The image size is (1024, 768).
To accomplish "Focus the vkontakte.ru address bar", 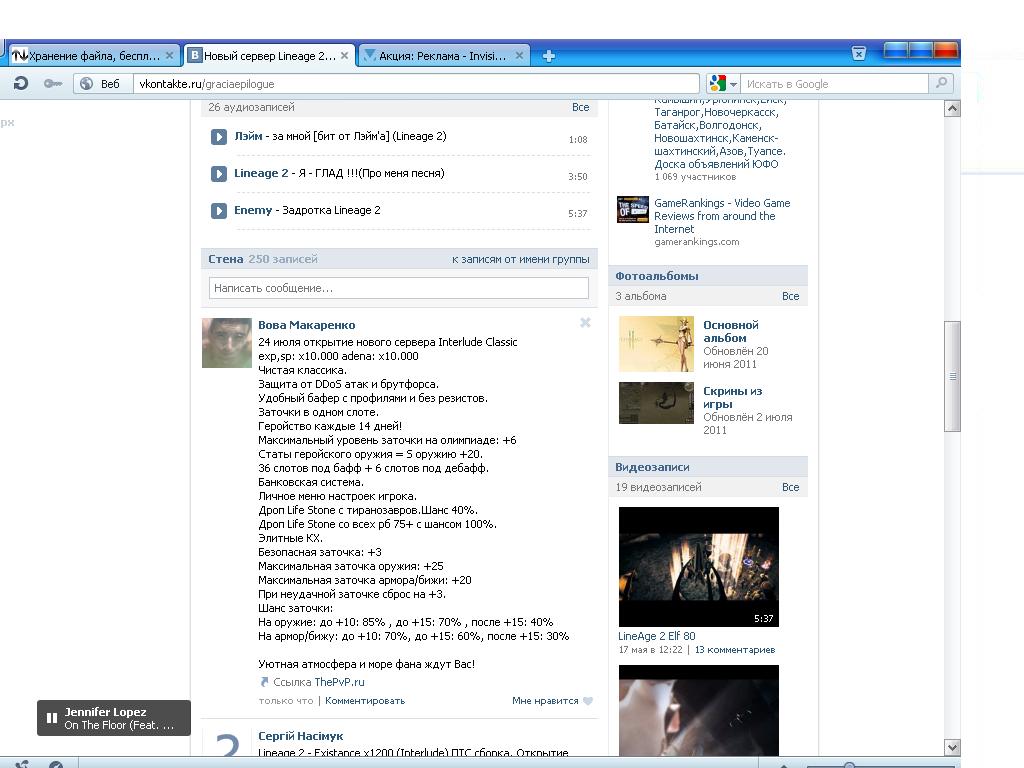I will [417, 84].
